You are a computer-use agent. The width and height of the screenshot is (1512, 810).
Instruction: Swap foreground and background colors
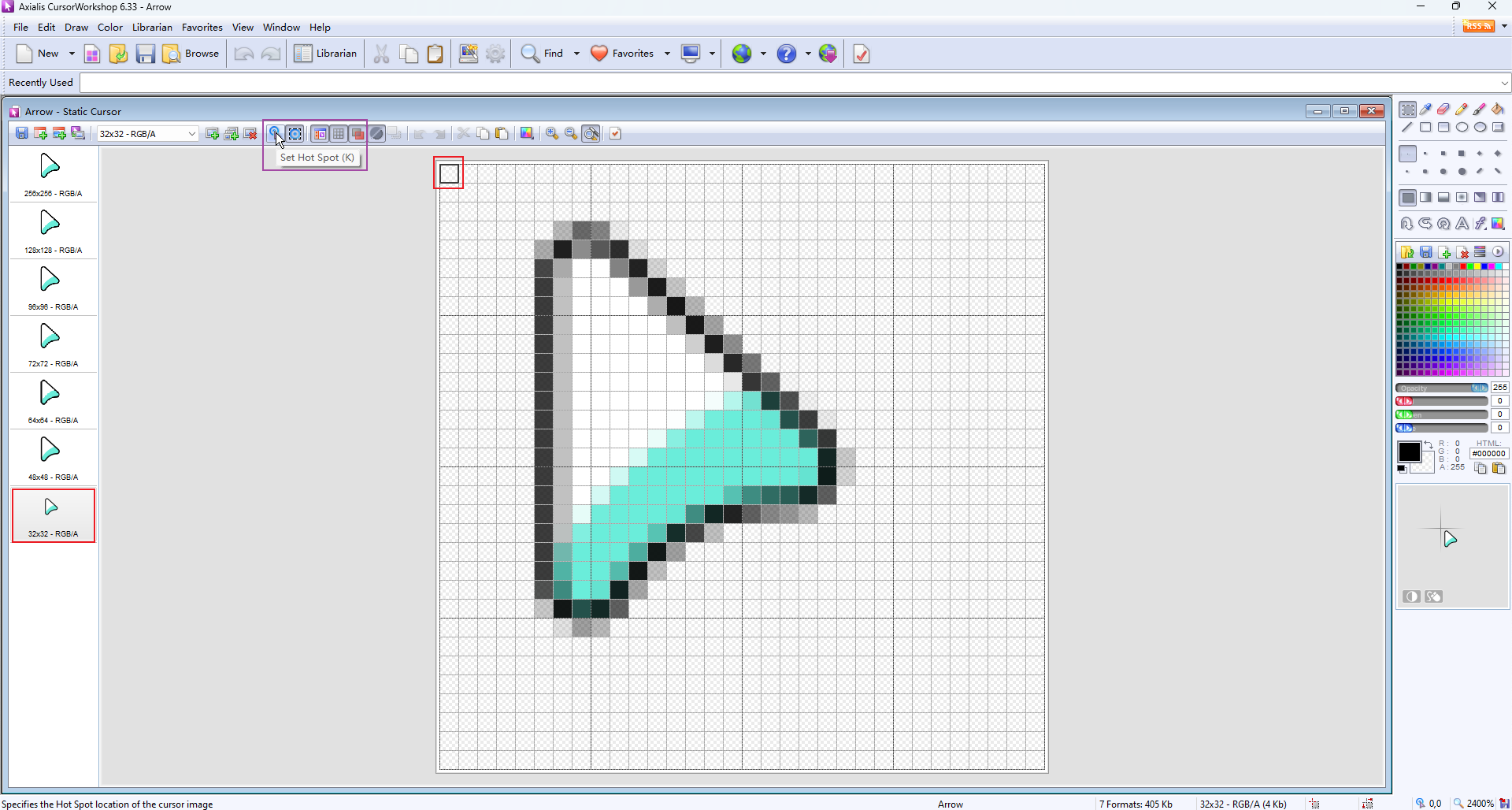click(x=1429, y=446)
